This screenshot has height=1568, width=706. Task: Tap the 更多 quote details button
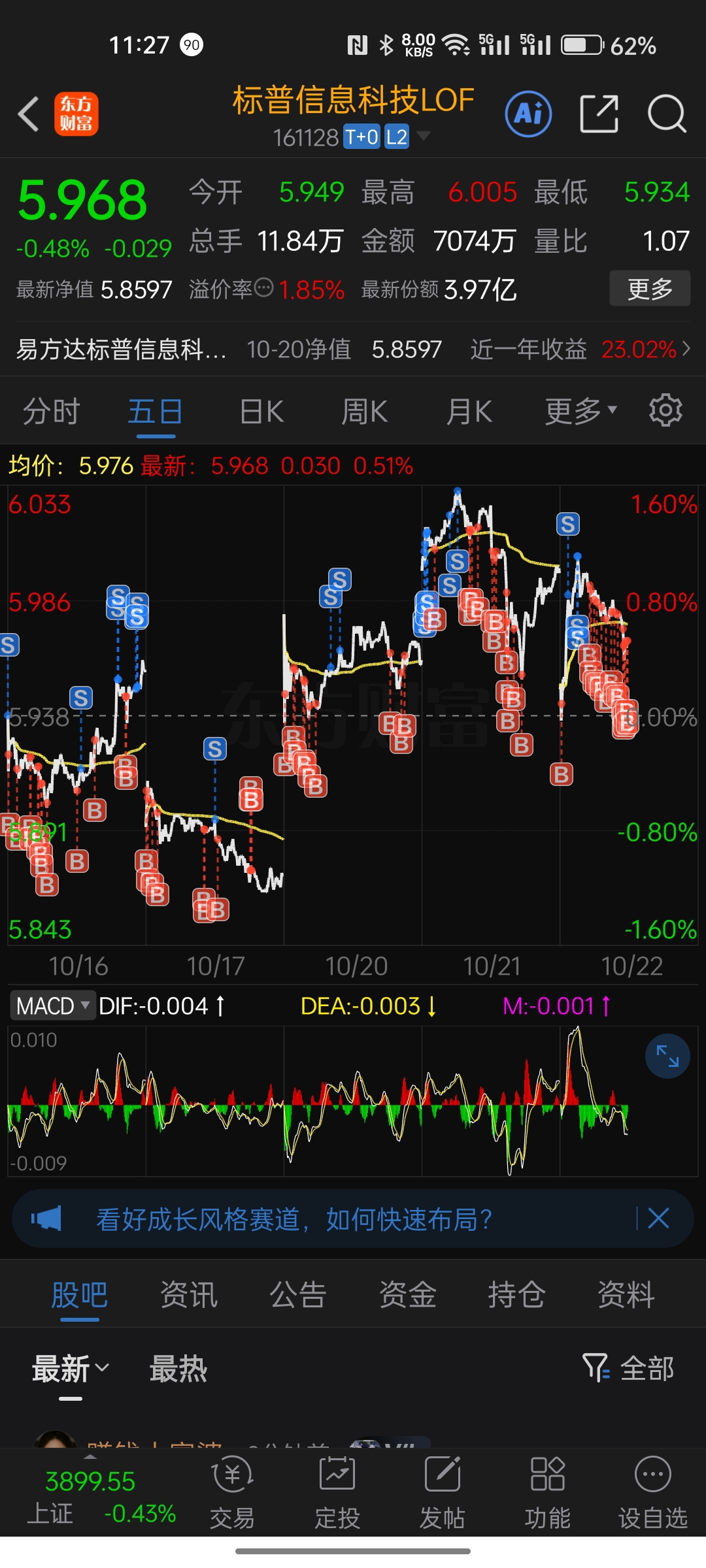[650, 288]
